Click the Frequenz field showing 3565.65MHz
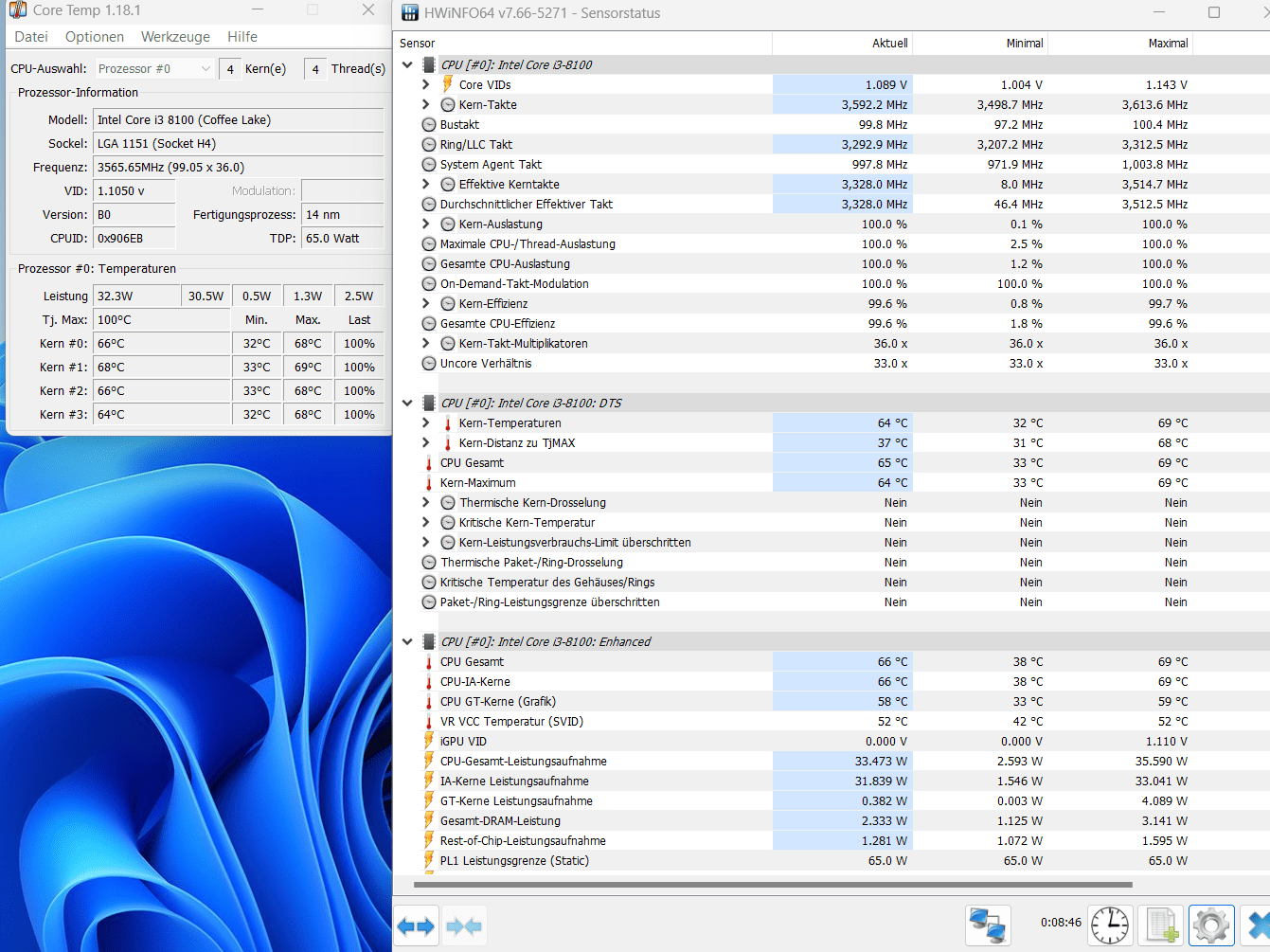The height and width of the screenshot is (952, 1270). (239, 167)
